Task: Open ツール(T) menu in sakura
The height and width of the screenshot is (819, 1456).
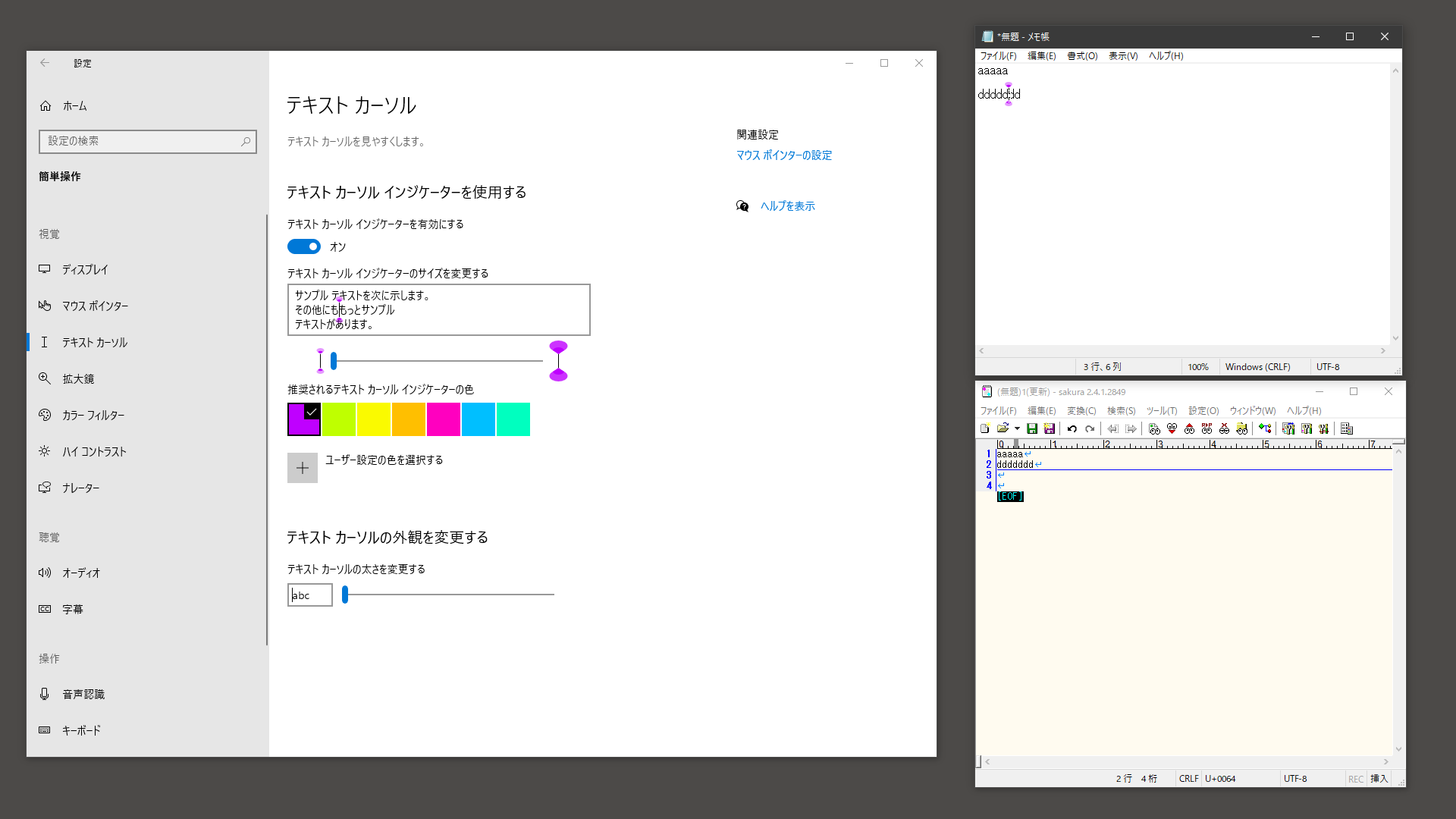Action: [x=1162, y=411]
